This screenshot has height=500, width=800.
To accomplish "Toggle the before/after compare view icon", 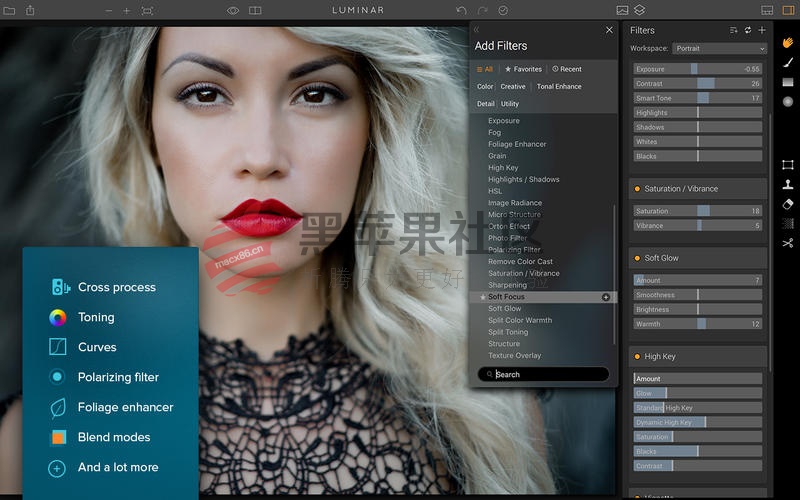I will (x=255, y=10).
